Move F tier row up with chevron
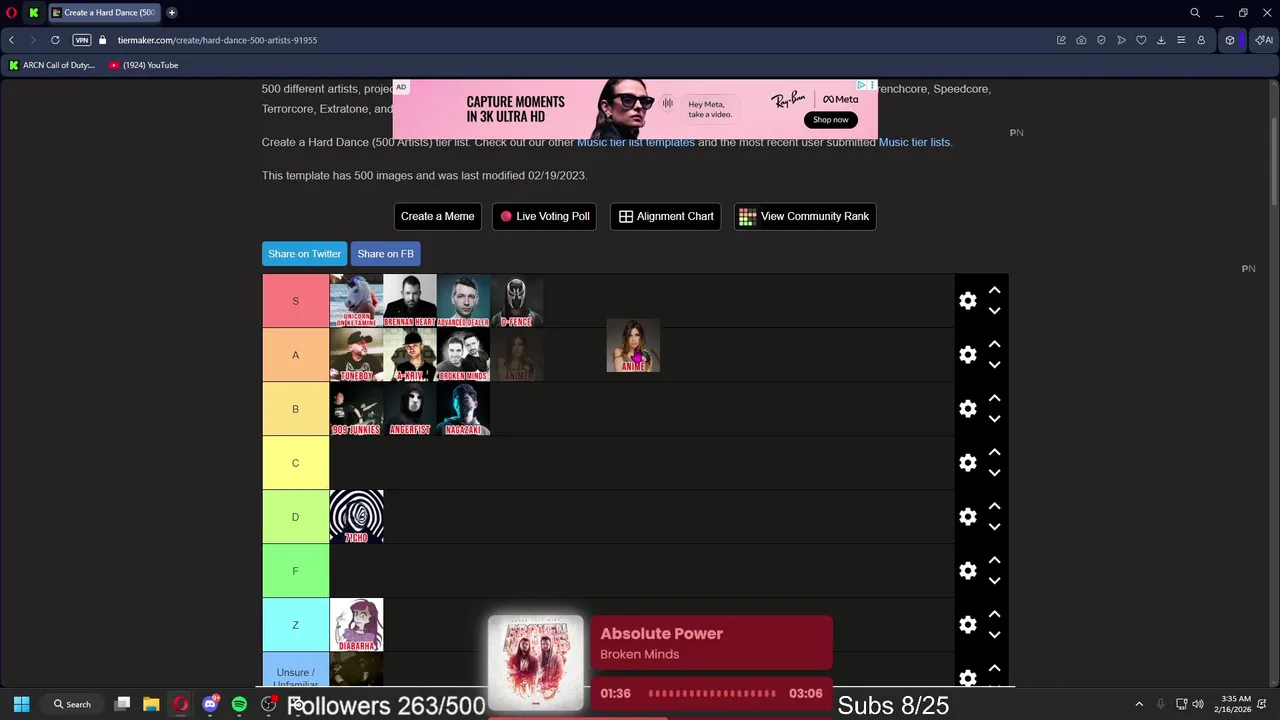1280x720 pixels. (x=994, y=560)
